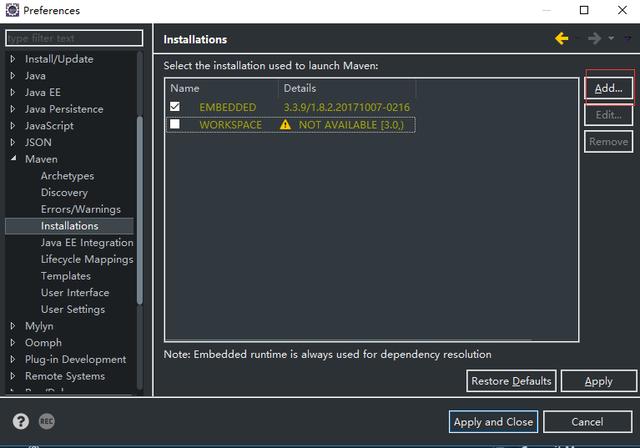640x448 pixels.
Task: Check the WORKSPACE installation checkbox
Action: tap(175, 124)
